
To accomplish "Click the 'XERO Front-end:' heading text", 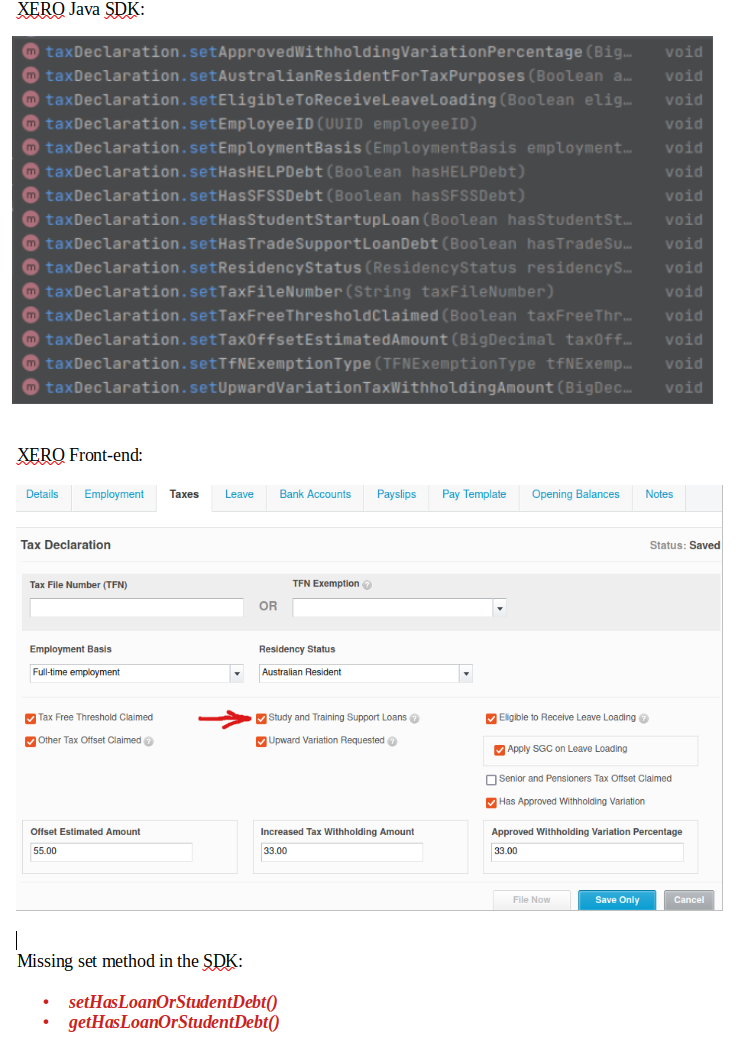I will pyautogui.click(x=80, y=455).
